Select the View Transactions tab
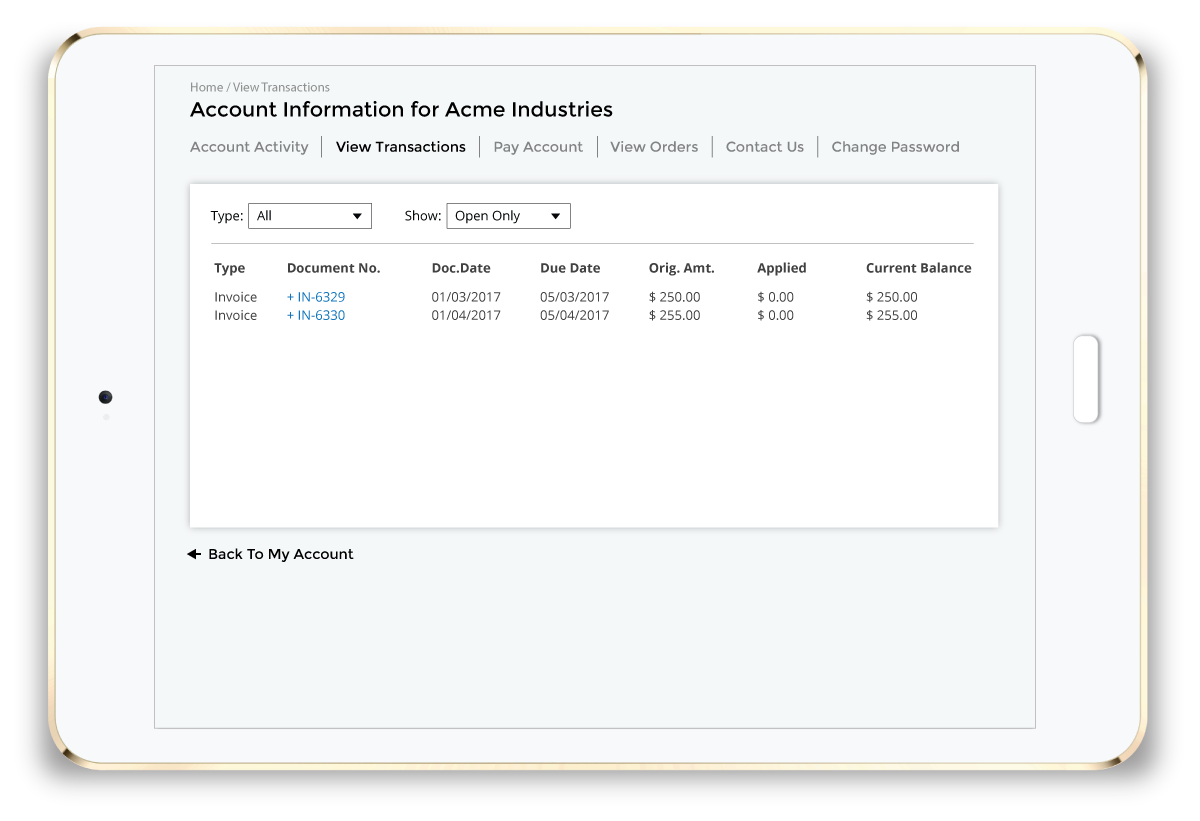This screenshot has height=821, width=1200. pos(401,147)
